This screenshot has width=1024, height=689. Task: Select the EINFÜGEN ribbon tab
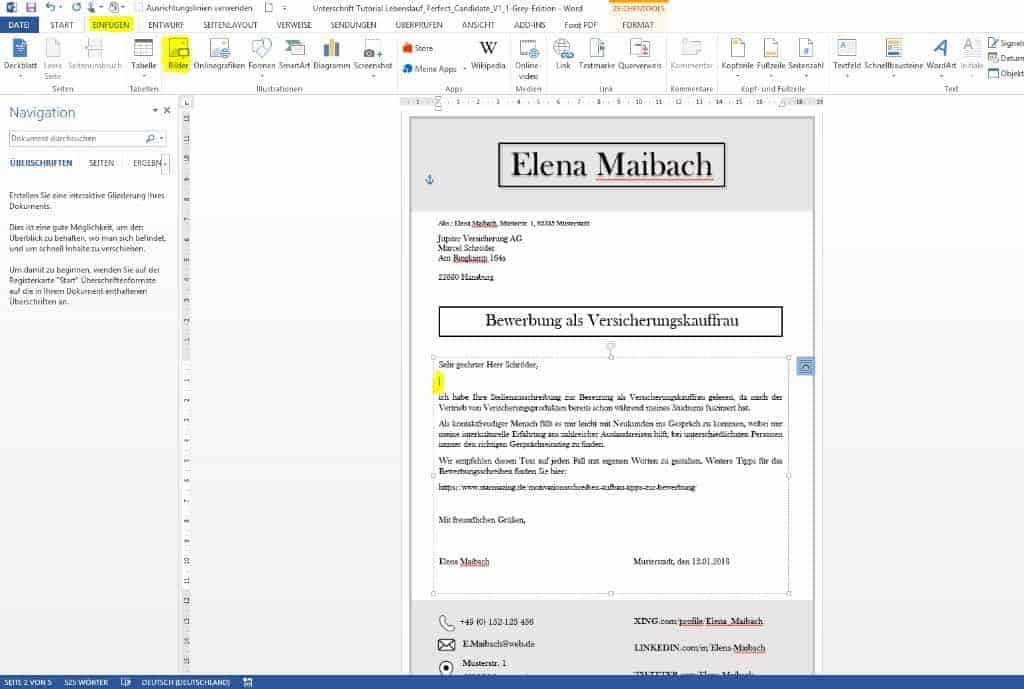point(110,25)
